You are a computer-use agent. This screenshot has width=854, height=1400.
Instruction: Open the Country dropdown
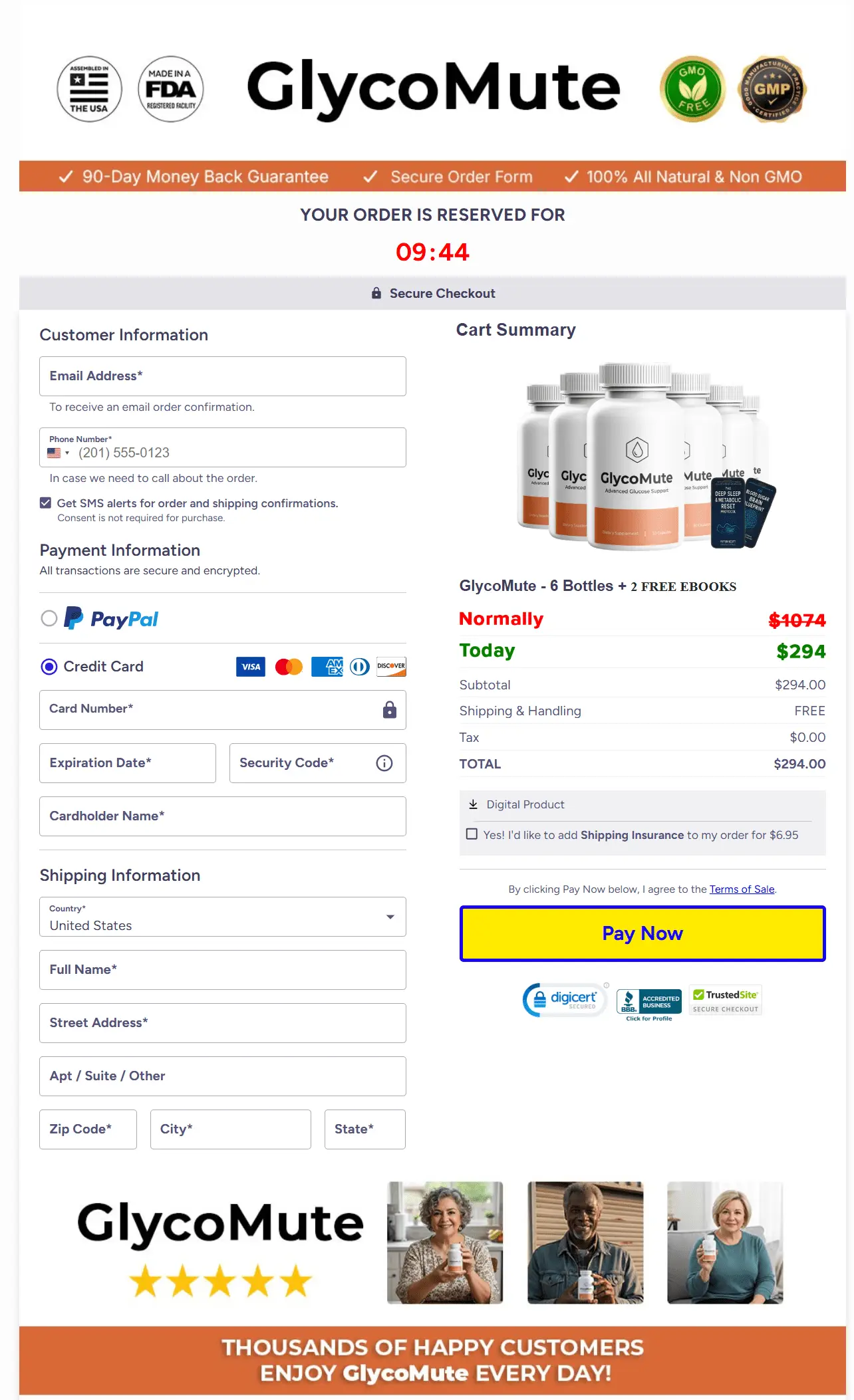tap(223, 917)
